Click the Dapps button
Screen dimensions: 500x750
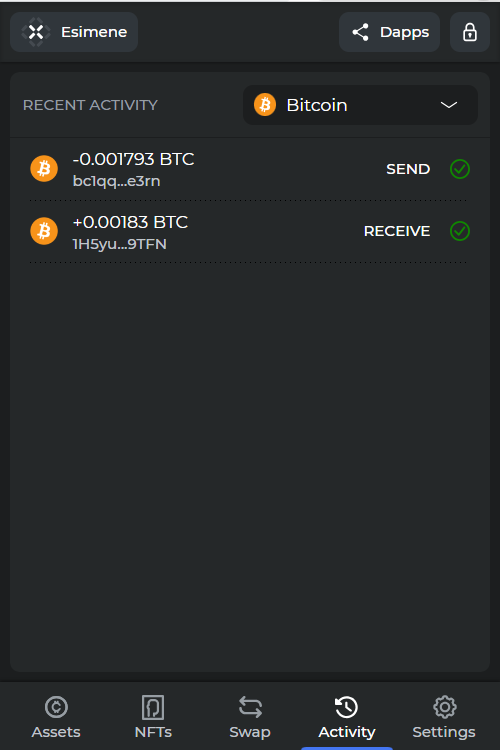tap(389, 32)
